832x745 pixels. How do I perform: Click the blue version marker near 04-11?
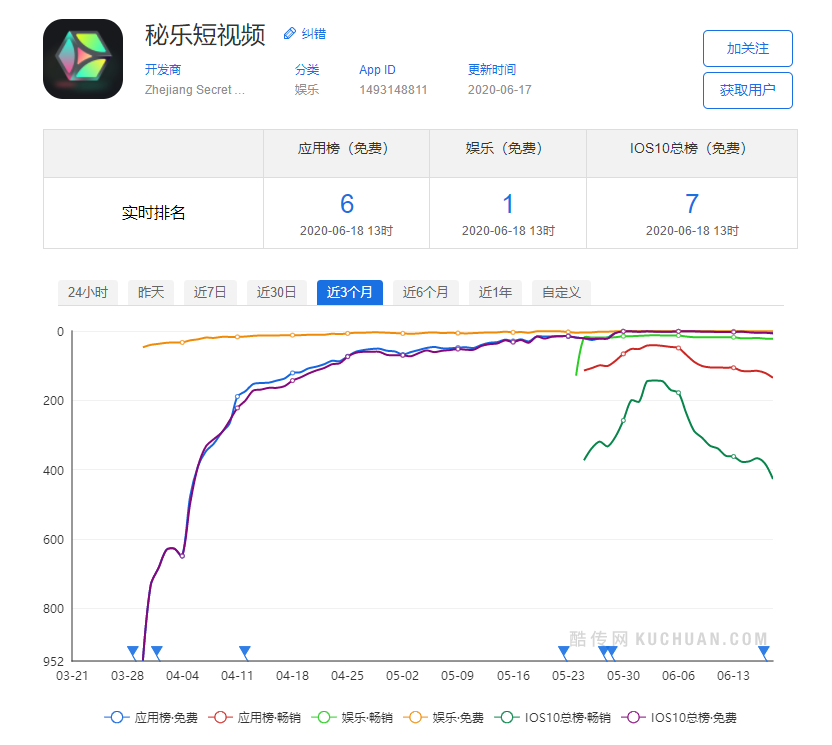click(244, 652)
